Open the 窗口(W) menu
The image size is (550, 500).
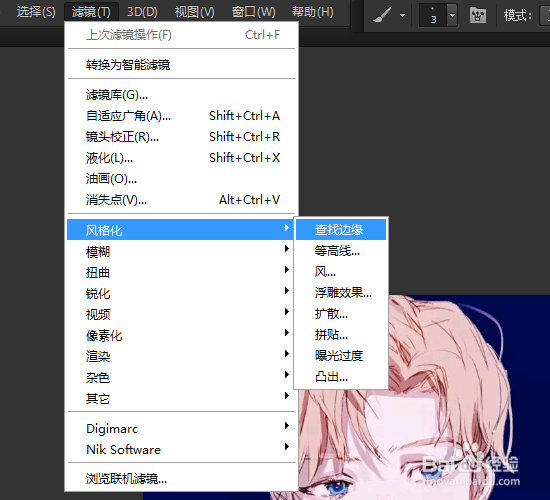pos(254,12)
